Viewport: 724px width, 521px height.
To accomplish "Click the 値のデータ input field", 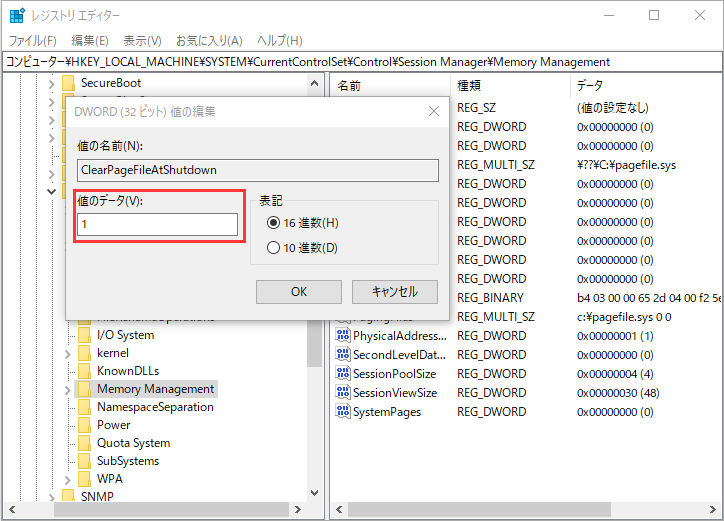I will [158, 225].
